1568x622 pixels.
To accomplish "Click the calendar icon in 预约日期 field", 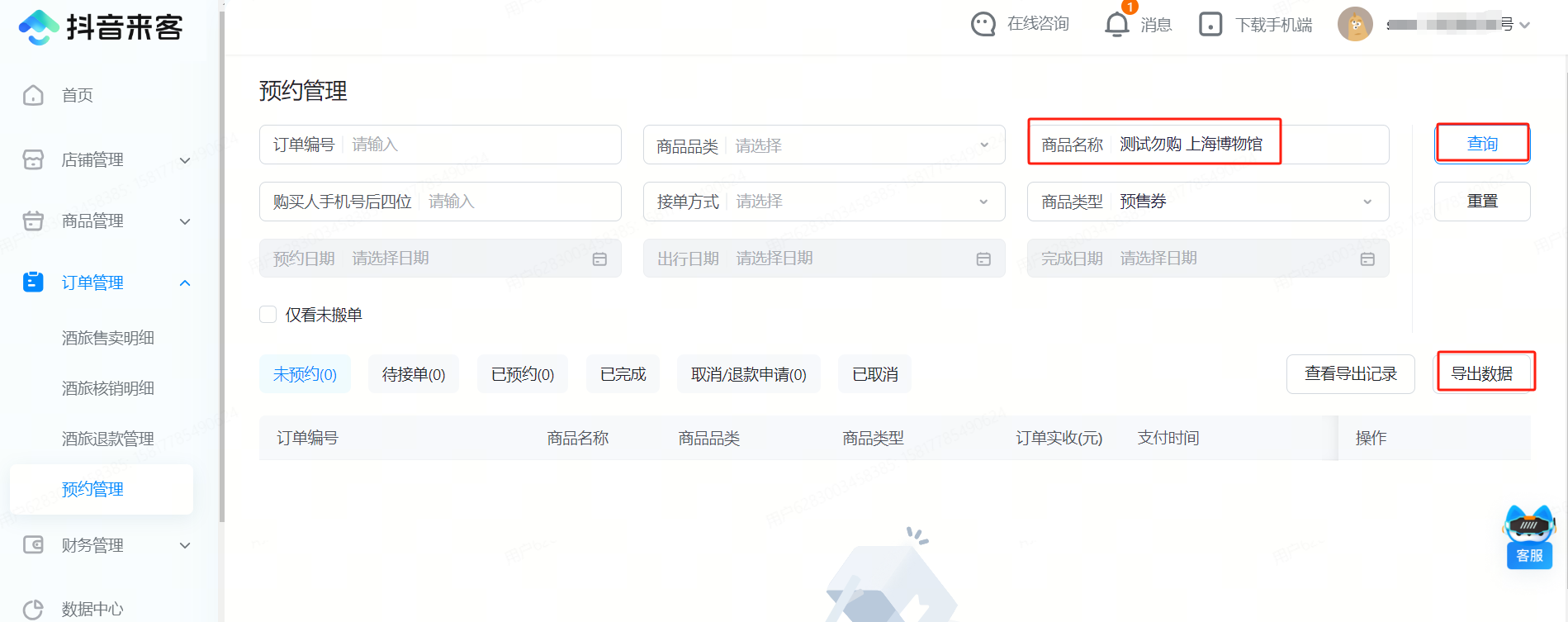I will point(599,259).
